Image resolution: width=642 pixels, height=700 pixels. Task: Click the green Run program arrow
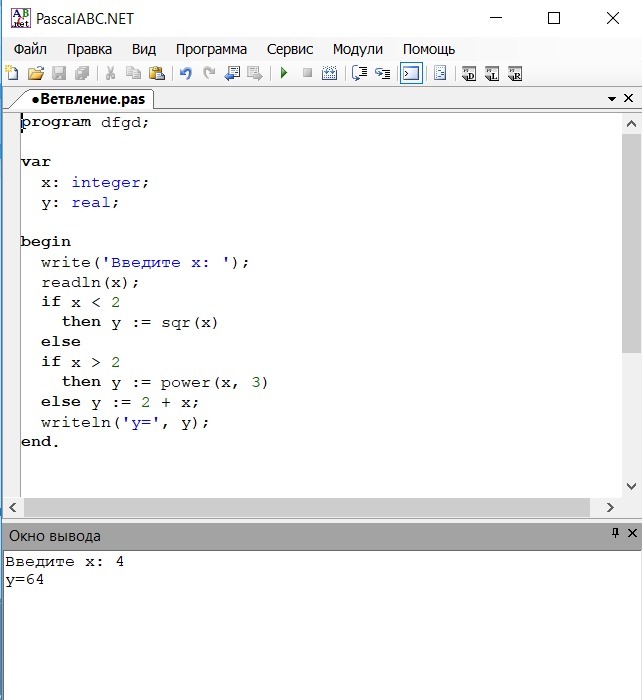click(283, 73)
